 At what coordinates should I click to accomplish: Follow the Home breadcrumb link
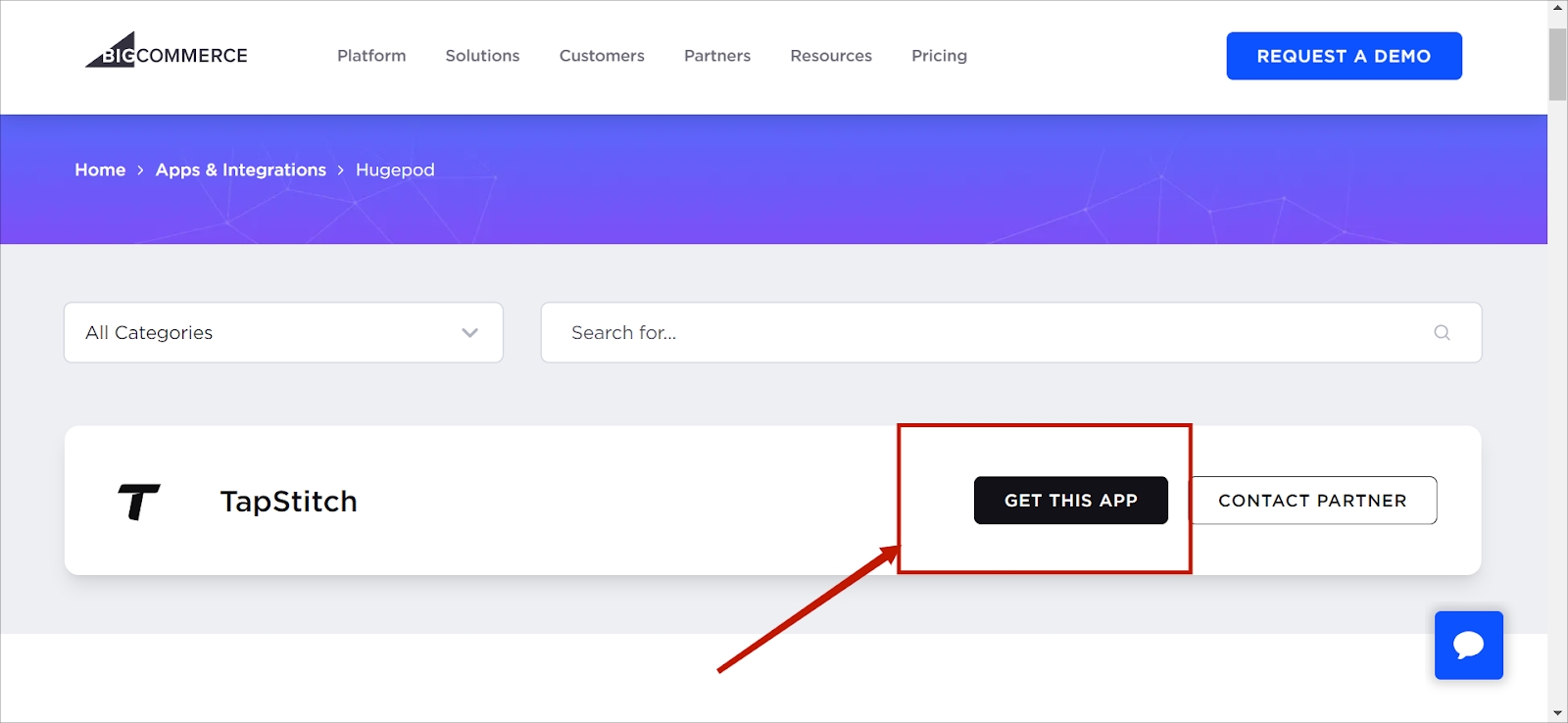pyautogui.click(x=100, y=170)
